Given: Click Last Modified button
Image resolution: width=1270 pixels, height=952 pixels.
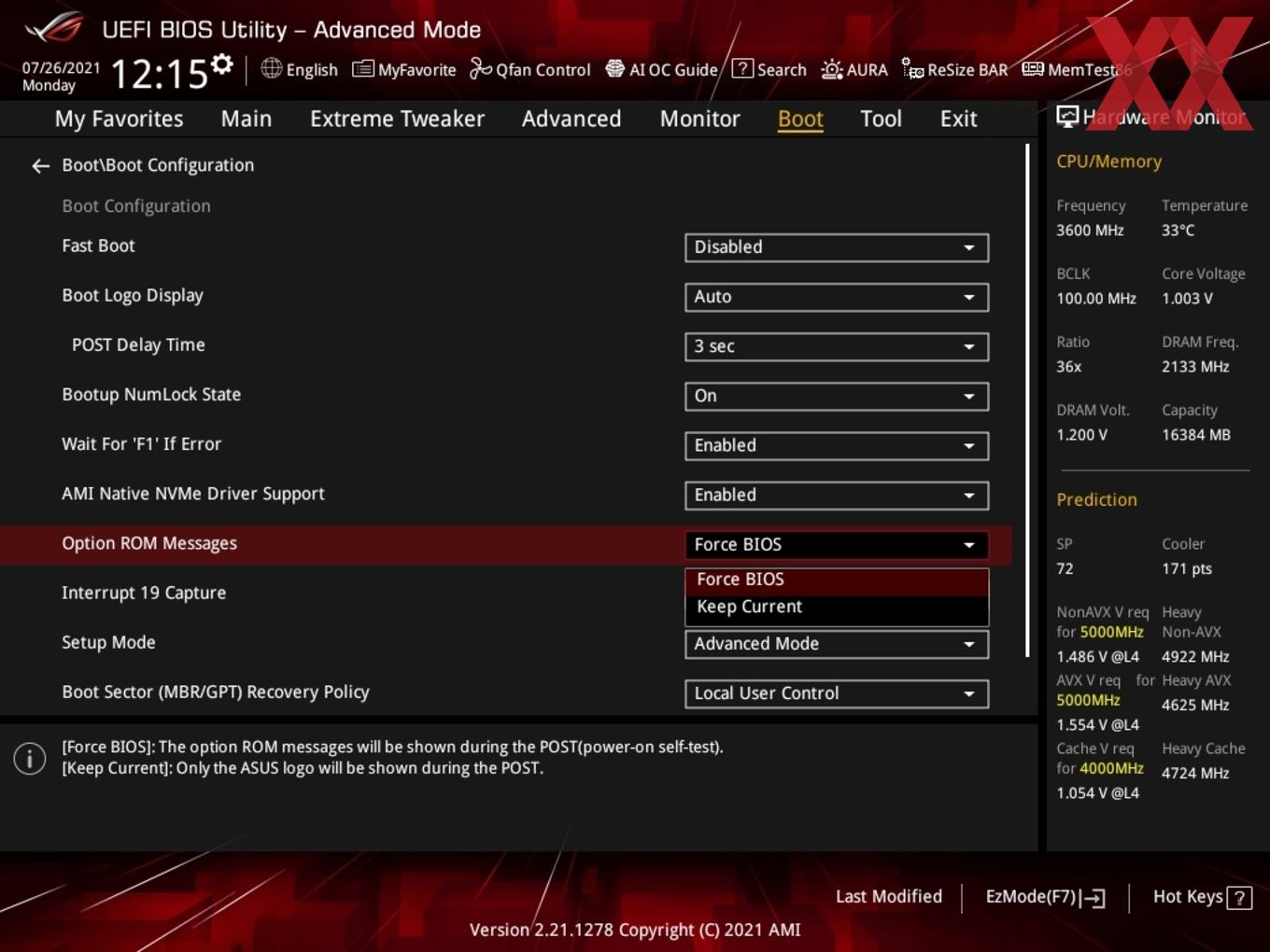Looking at the screenshot, I should (x=889, y=897).
